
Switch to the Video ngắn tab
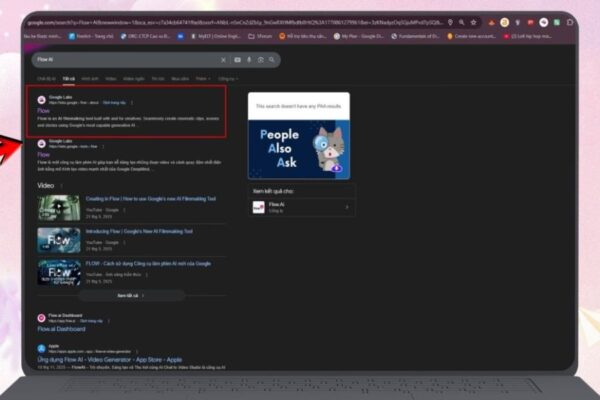click(x=134, y=78)
